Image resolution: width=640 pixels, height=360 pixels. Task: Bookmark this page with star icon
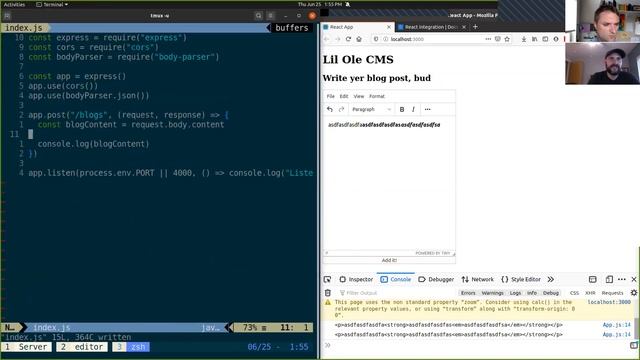click(507, 39)
